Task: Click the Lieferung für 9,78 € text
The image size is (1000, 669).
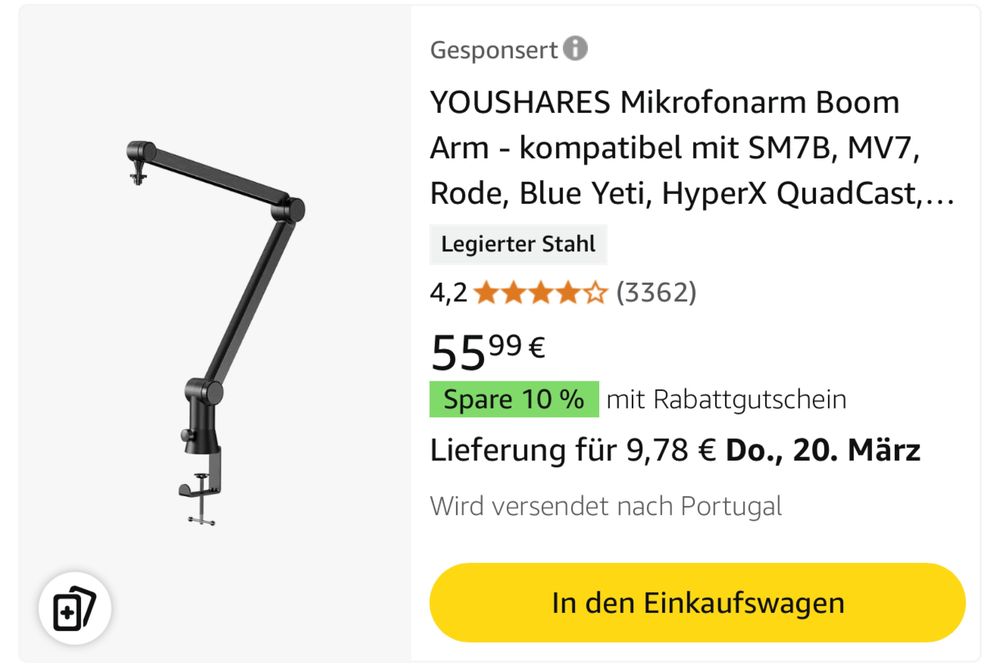Action: click(573, 450)
